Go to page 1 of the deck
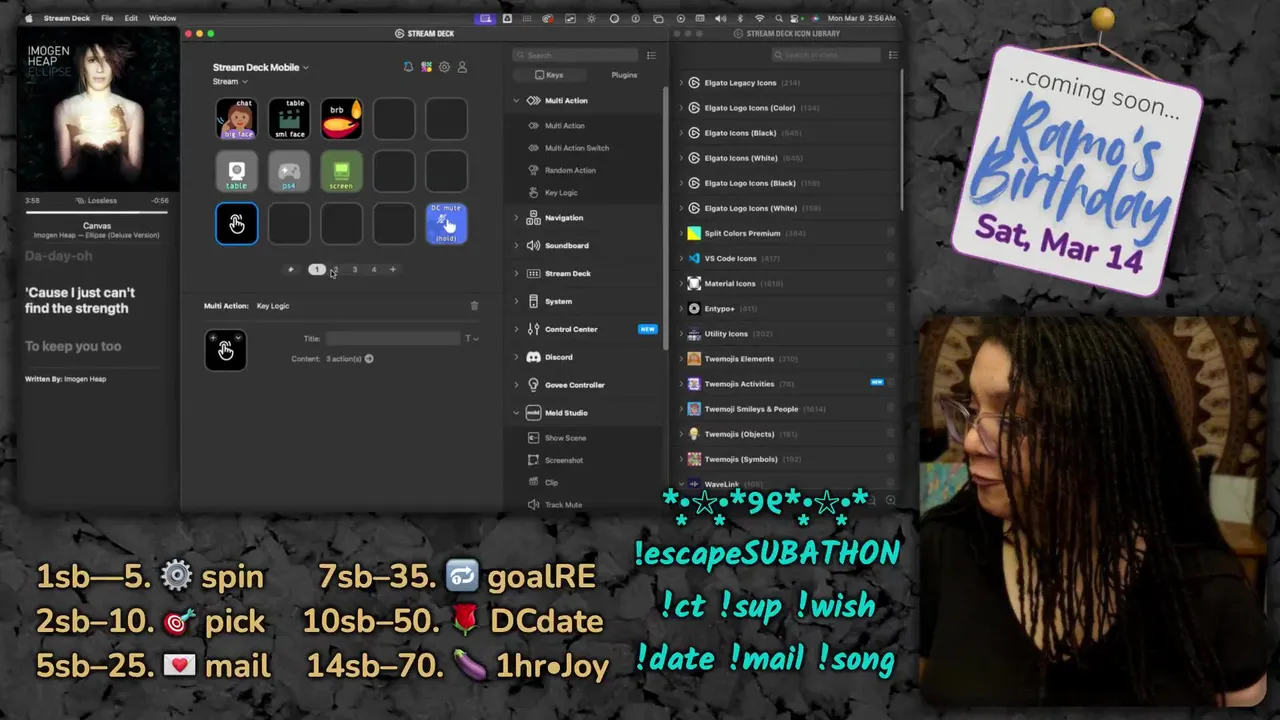 317,269
